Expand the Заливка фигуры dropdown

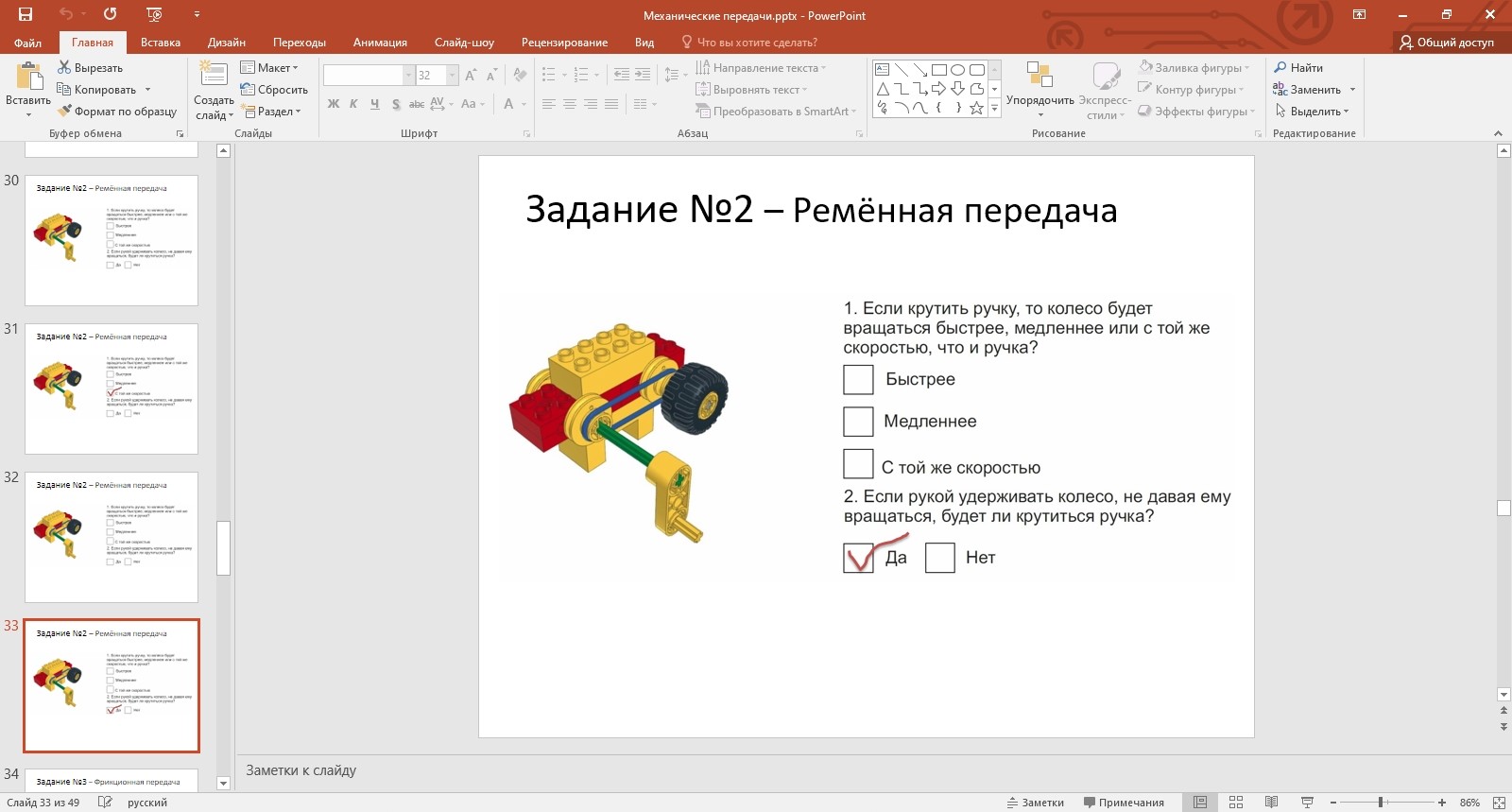(x=1247, y=68)
